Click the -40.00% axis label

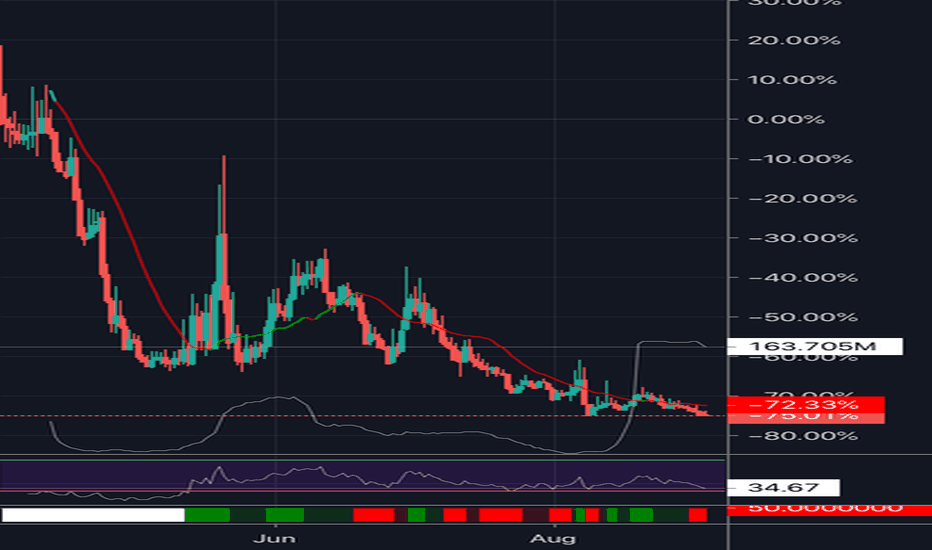coord(802,278)
